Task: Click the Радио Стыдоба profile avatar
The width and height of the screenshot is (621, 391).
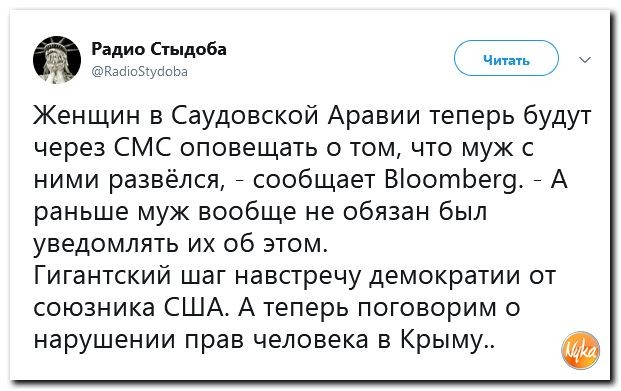Action: (57, 60)
